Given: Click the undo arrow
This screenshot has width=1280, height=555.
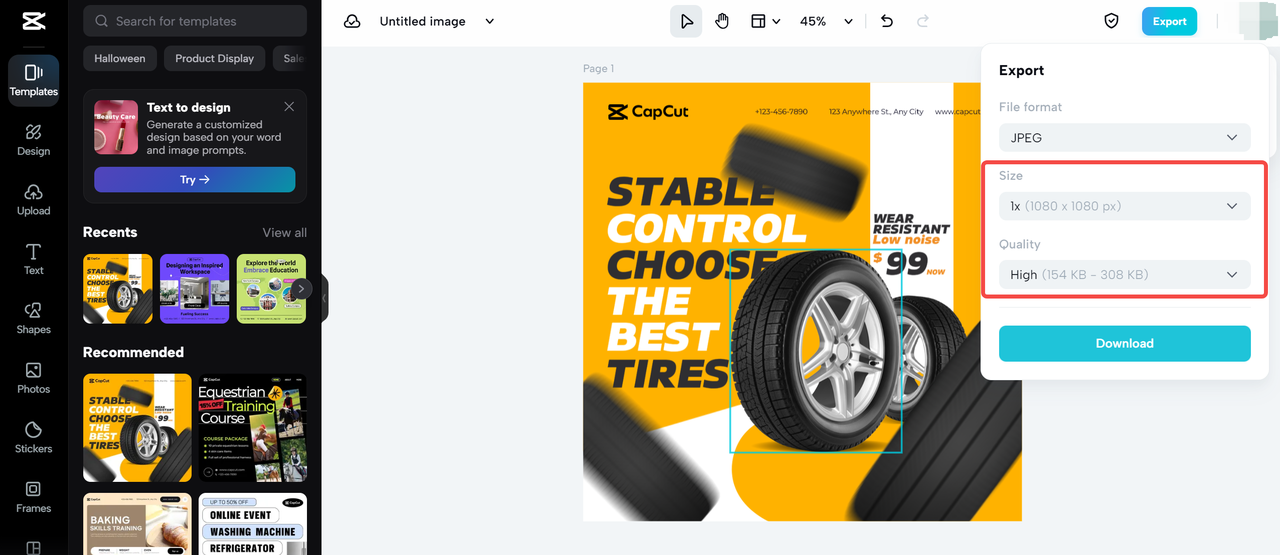Looking at the screenshot, I should 886,21.
